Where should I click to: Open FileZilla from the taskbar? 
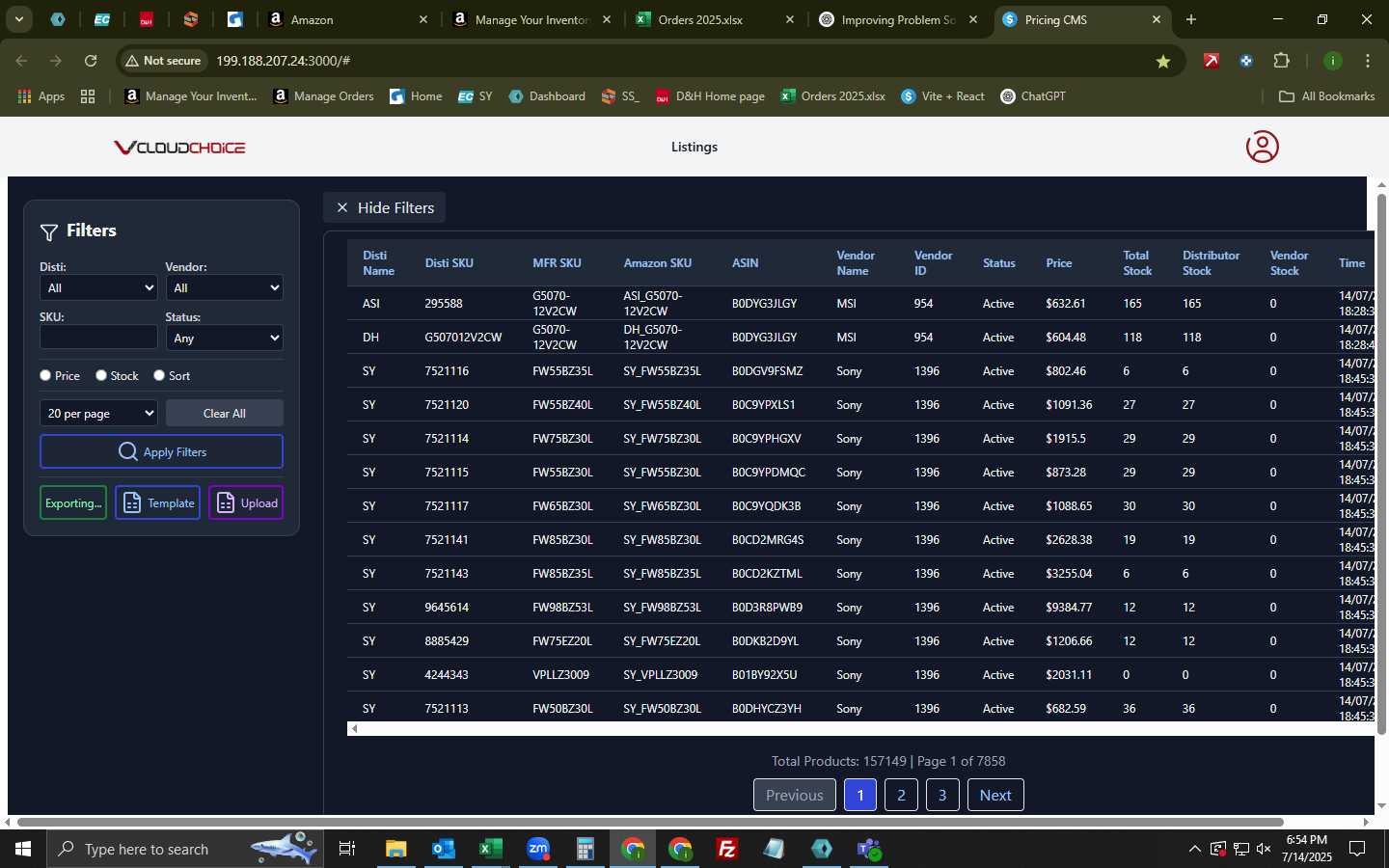click(727, 849)
